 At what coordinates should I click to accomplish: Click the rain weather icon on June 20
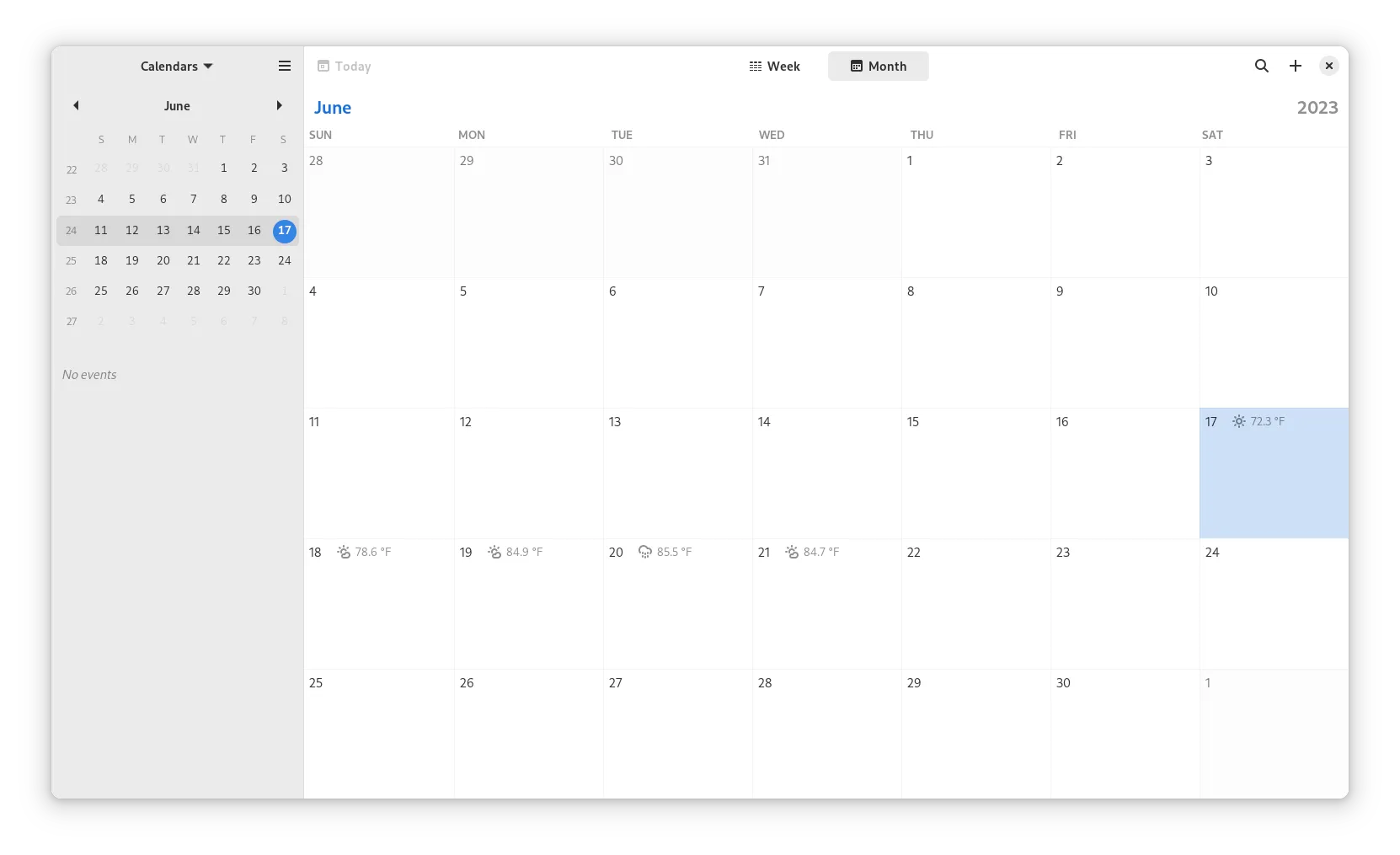click(x=645, y=552)
